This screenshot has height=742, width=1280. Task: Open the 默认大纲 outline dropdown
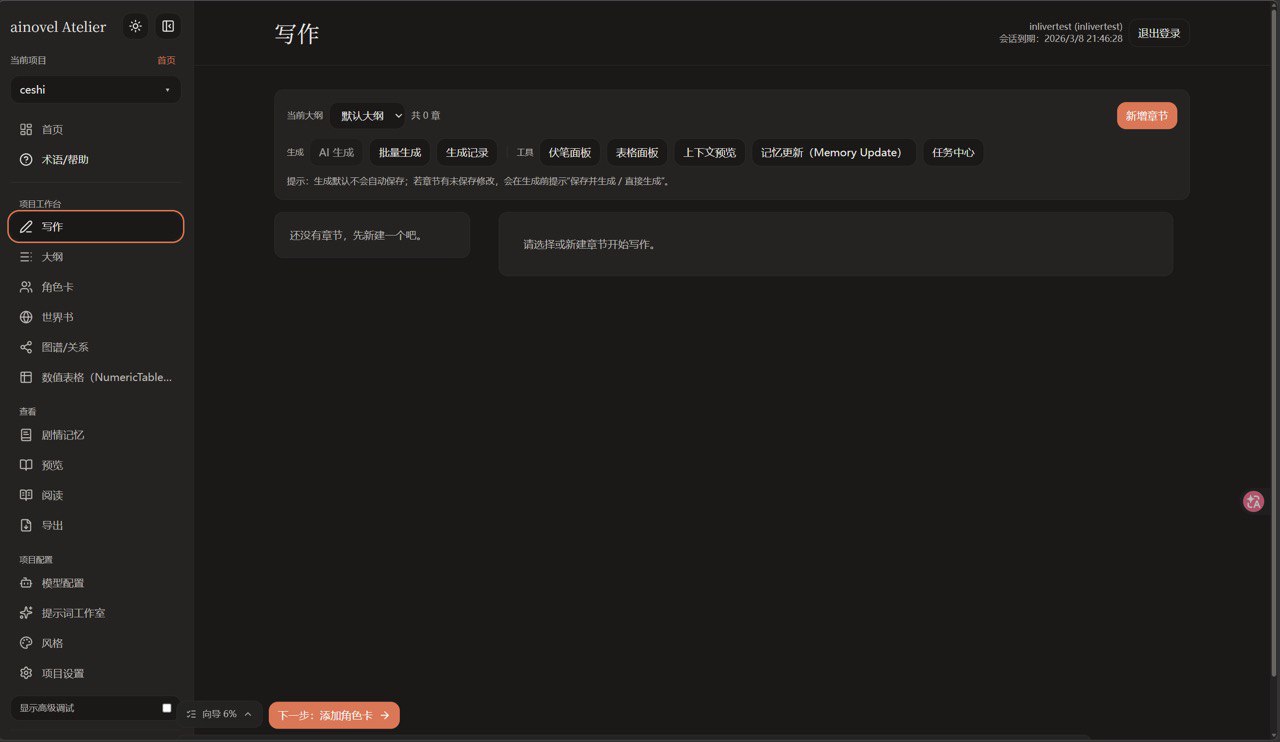[368, 116]
